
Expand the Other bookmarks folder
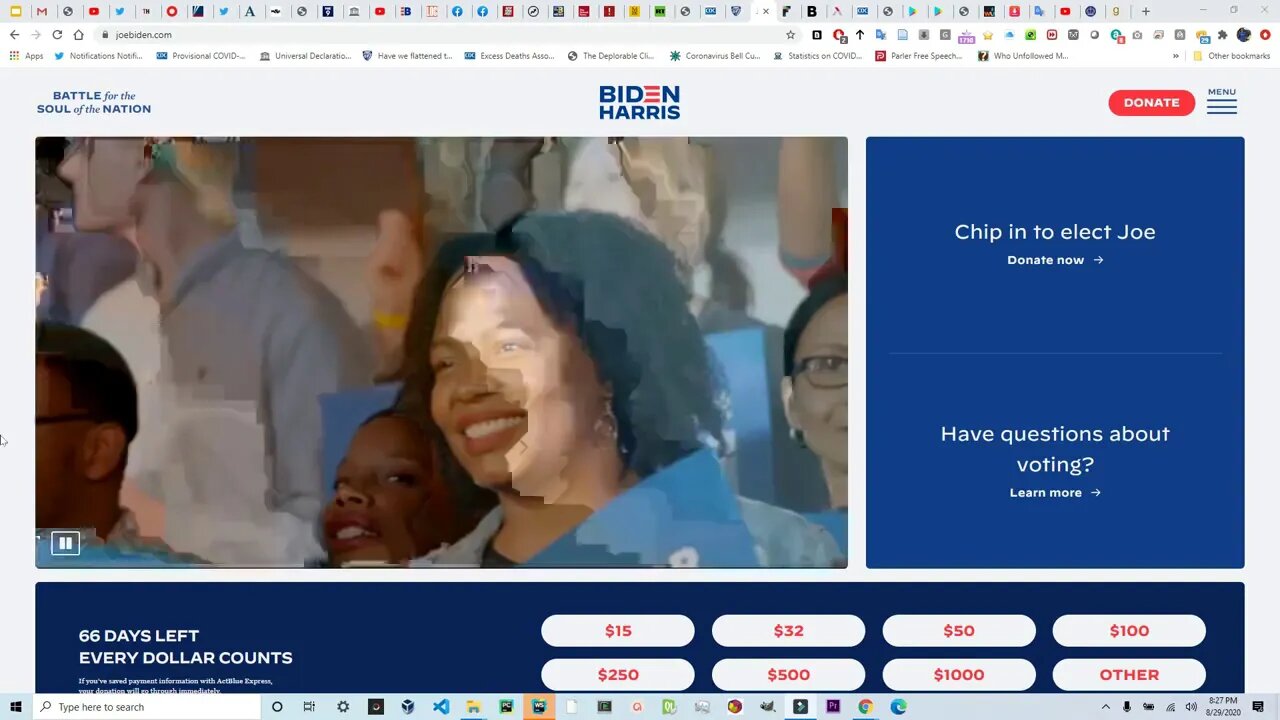(1231, 56)
